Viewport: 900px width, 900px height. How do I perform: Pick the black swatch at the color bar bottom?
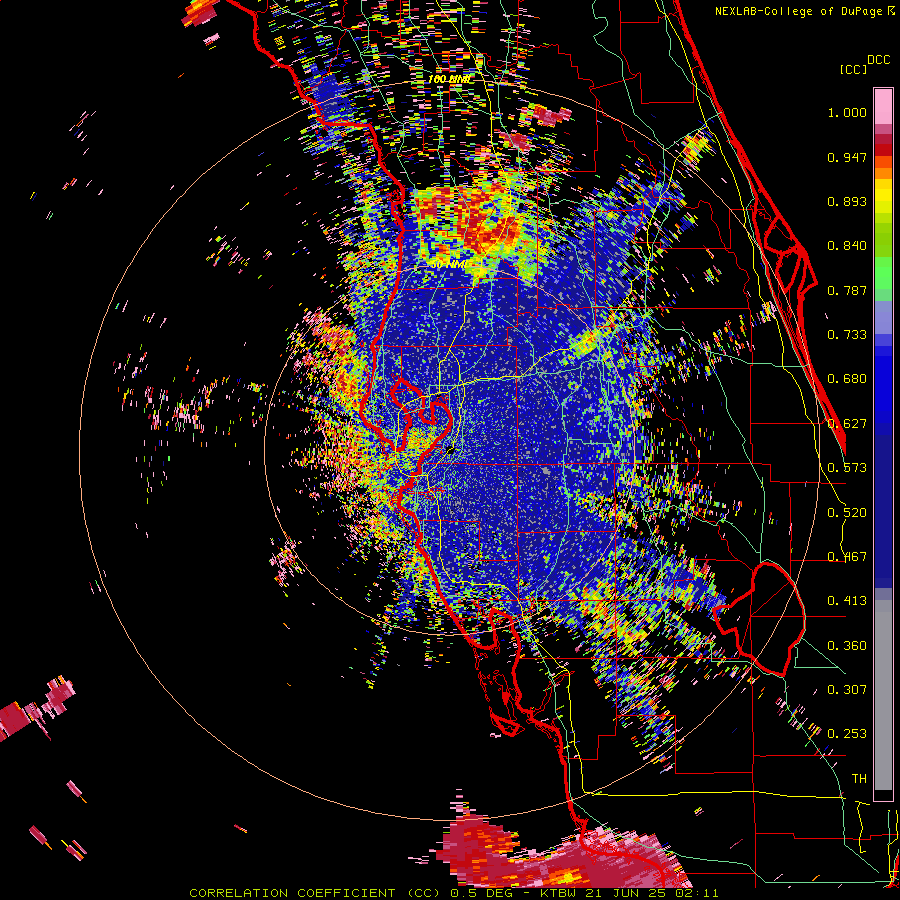[x=883, y=795]
